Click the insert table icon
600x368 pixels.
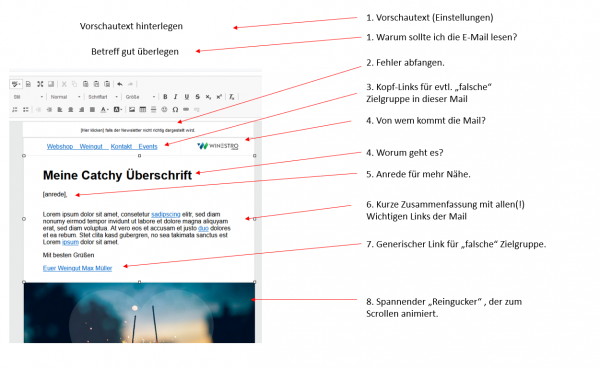pos(142,109)
